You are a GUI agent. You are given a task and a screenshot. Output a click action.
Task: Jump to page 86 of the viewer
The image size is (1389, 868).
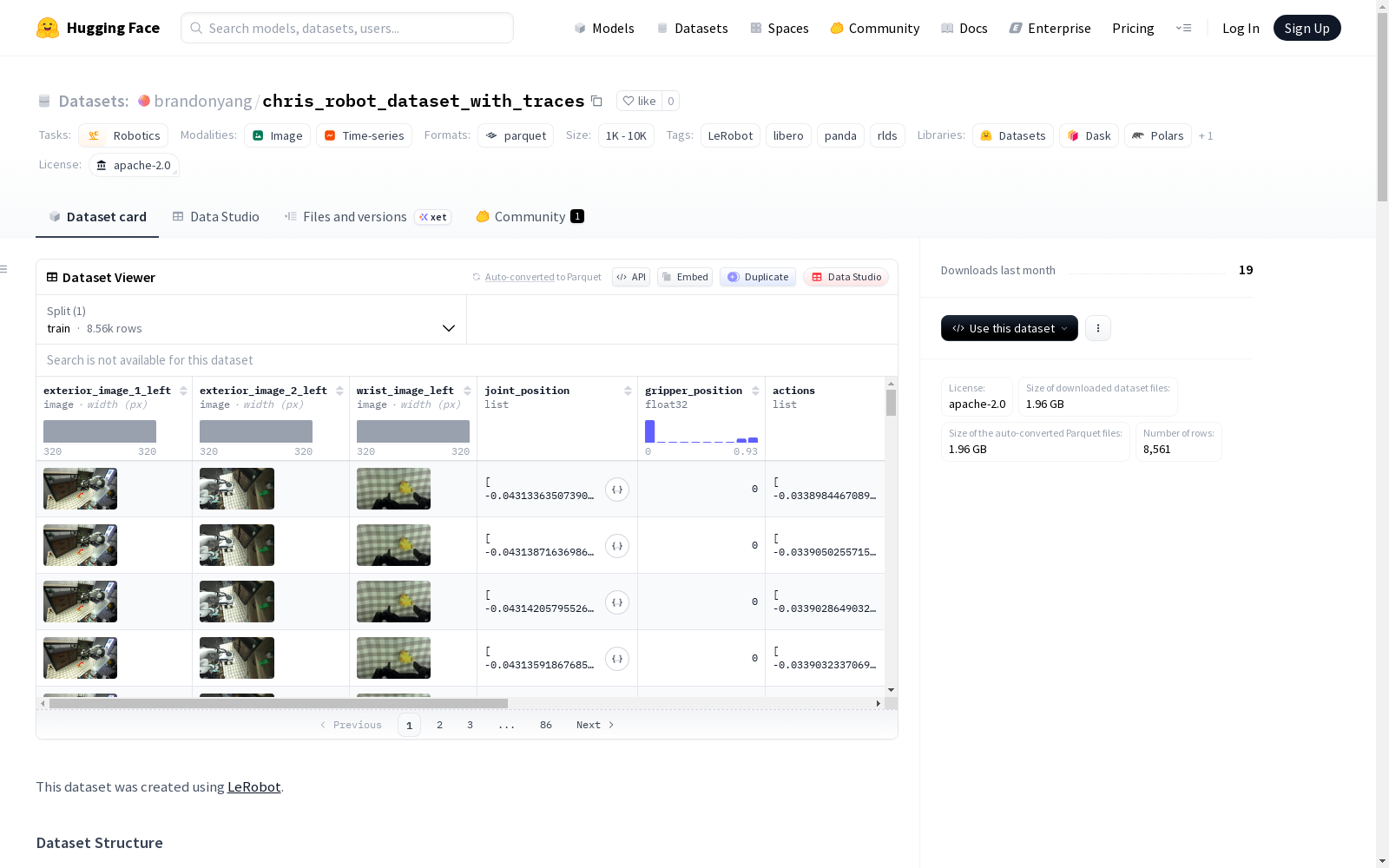click(x=545, y=725)
